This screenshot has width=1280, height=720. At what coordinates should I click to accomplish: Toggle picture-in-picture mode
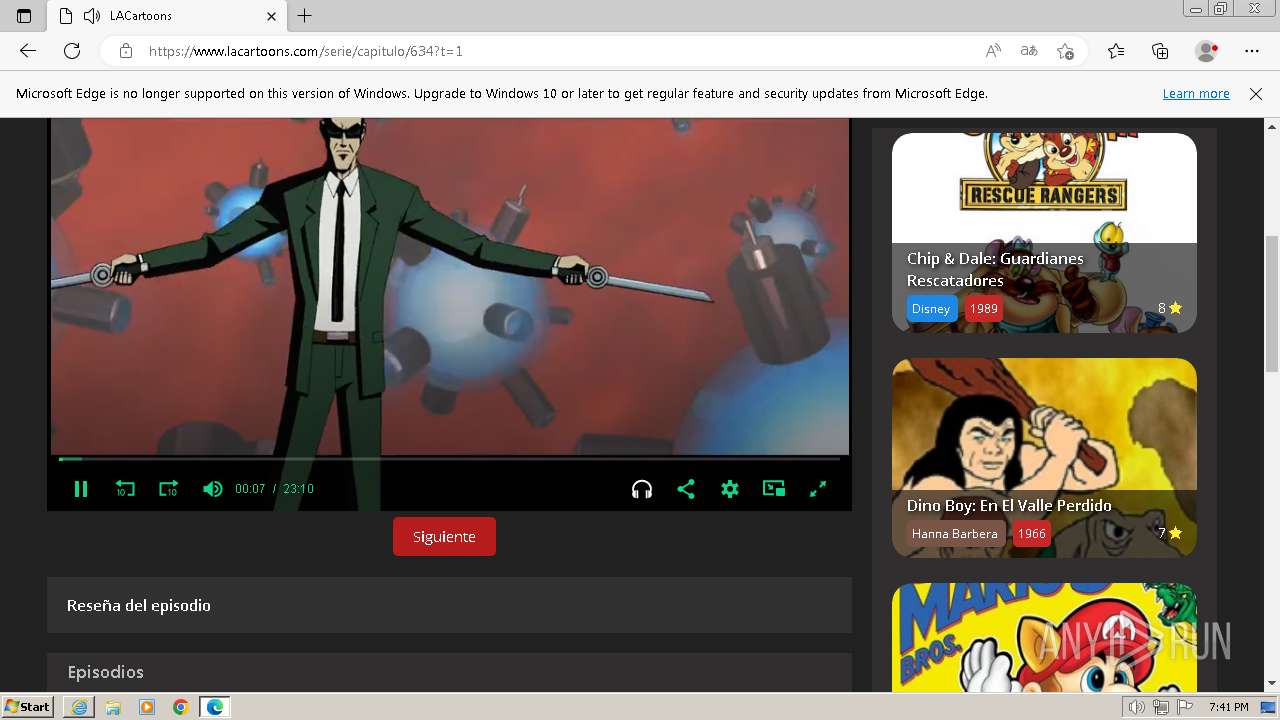tap(774, 489)
